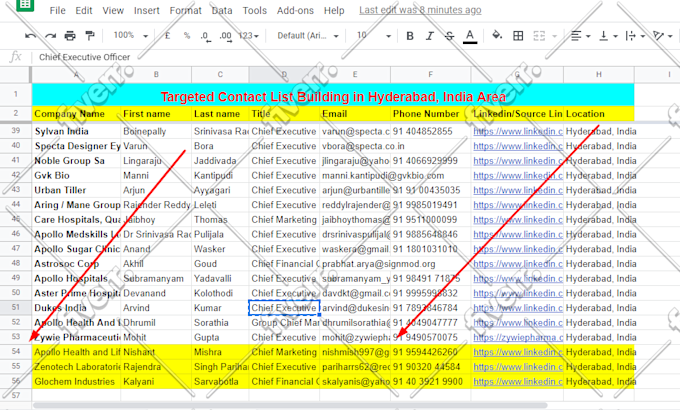Select column B header
This screenshot has width=680, height=410.
pos(156,75)
